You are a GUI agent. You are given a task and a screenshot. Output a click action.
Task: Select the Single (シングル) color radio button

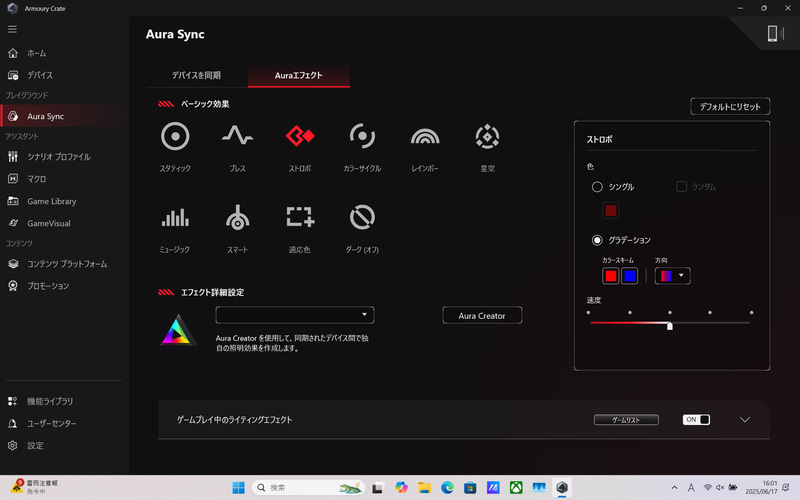[597, 187]
